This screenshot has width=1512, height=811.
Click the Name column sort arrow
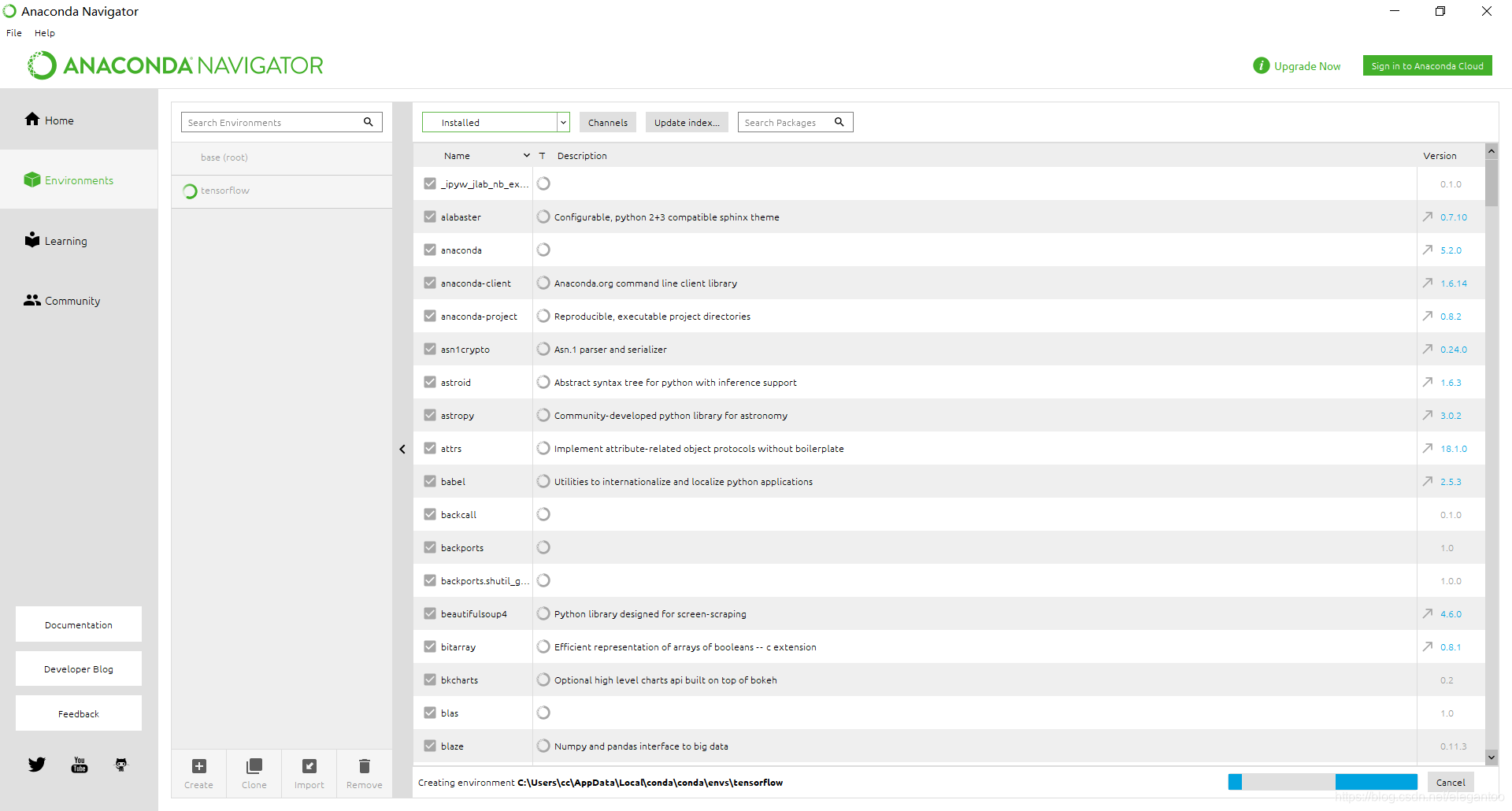(x=527, y=156)
